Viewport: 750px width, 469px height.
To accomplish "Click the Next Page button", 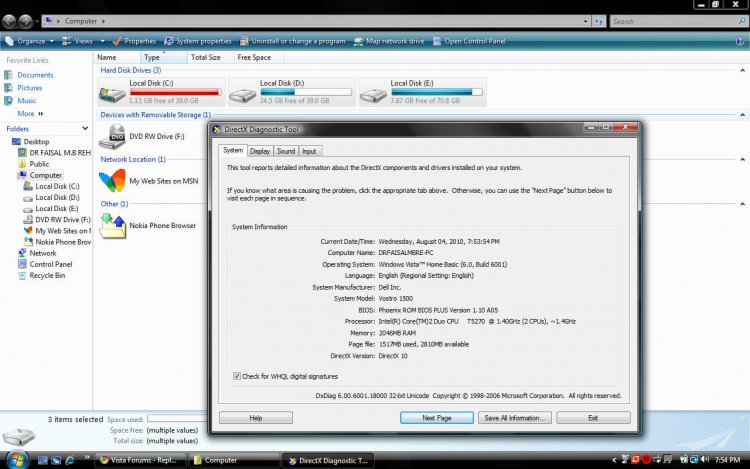I will click(437, 418).
